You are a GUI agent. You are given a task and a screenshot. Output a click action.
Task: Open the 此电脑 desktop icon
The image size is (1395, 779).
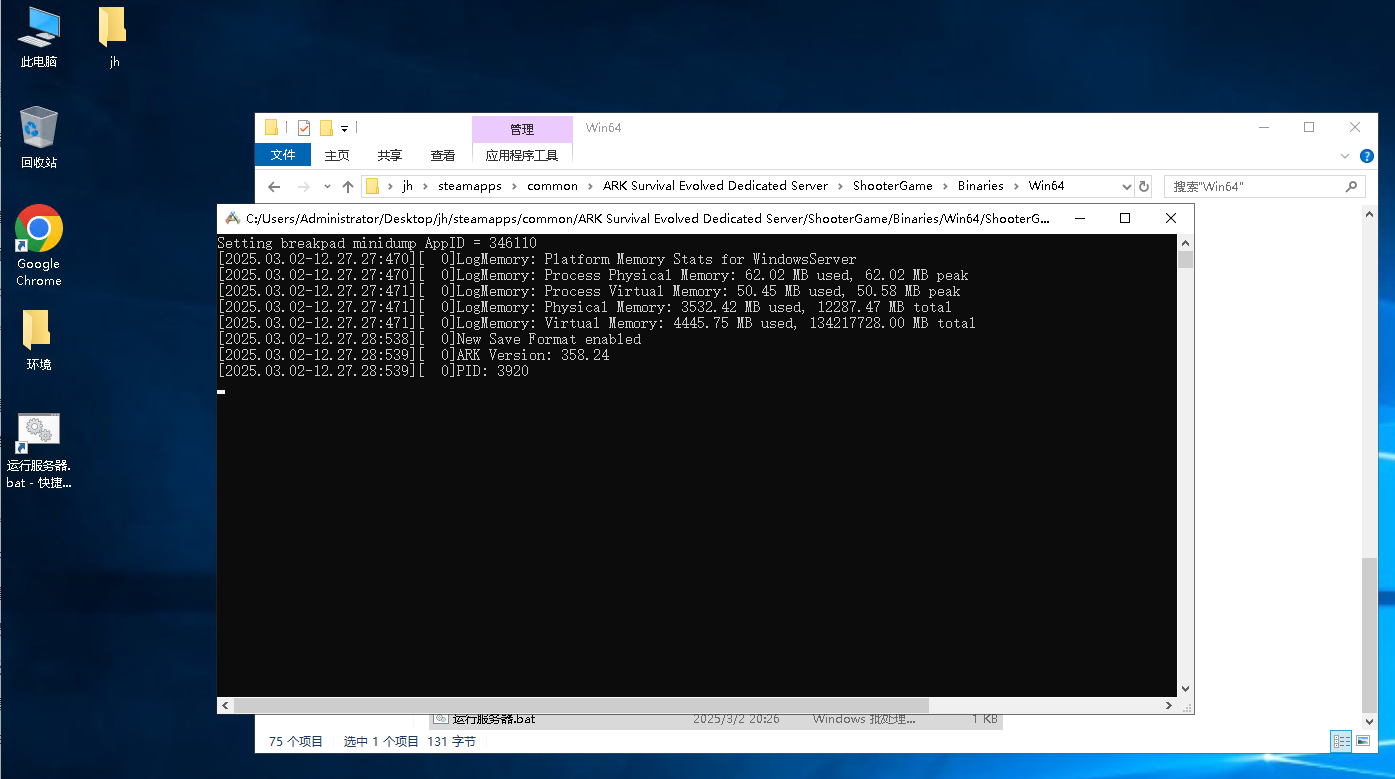38,37
